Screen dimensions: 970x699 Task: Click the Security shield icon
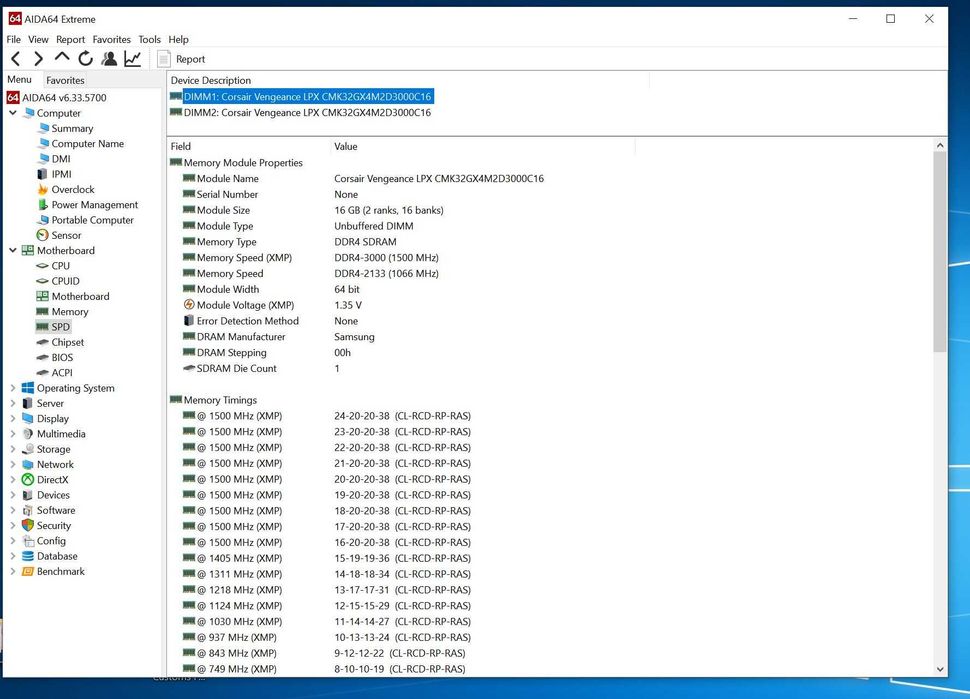click(28, 525)
